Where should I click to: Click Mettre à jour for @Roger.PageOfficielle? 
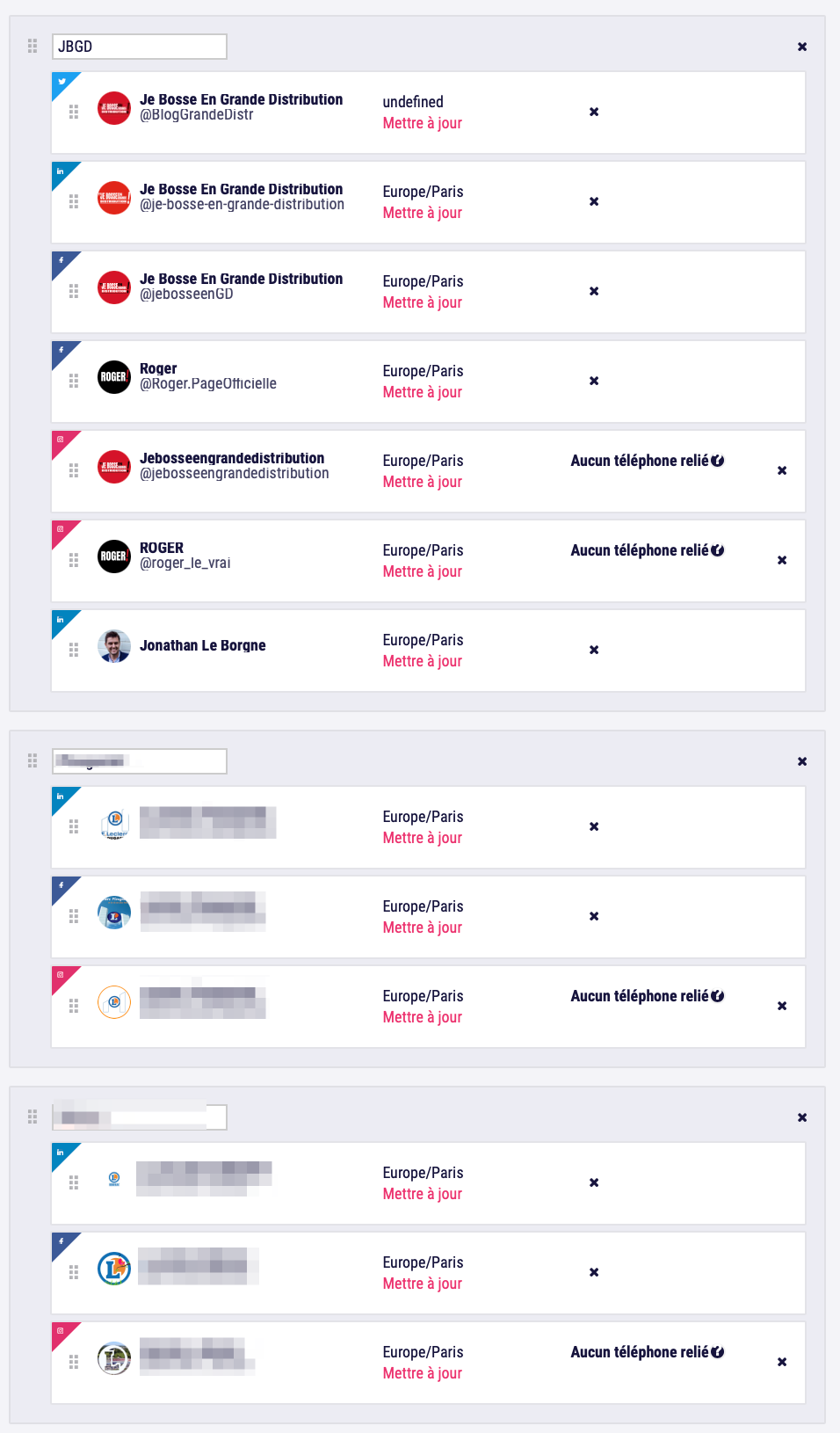click(x=423, y=392)
